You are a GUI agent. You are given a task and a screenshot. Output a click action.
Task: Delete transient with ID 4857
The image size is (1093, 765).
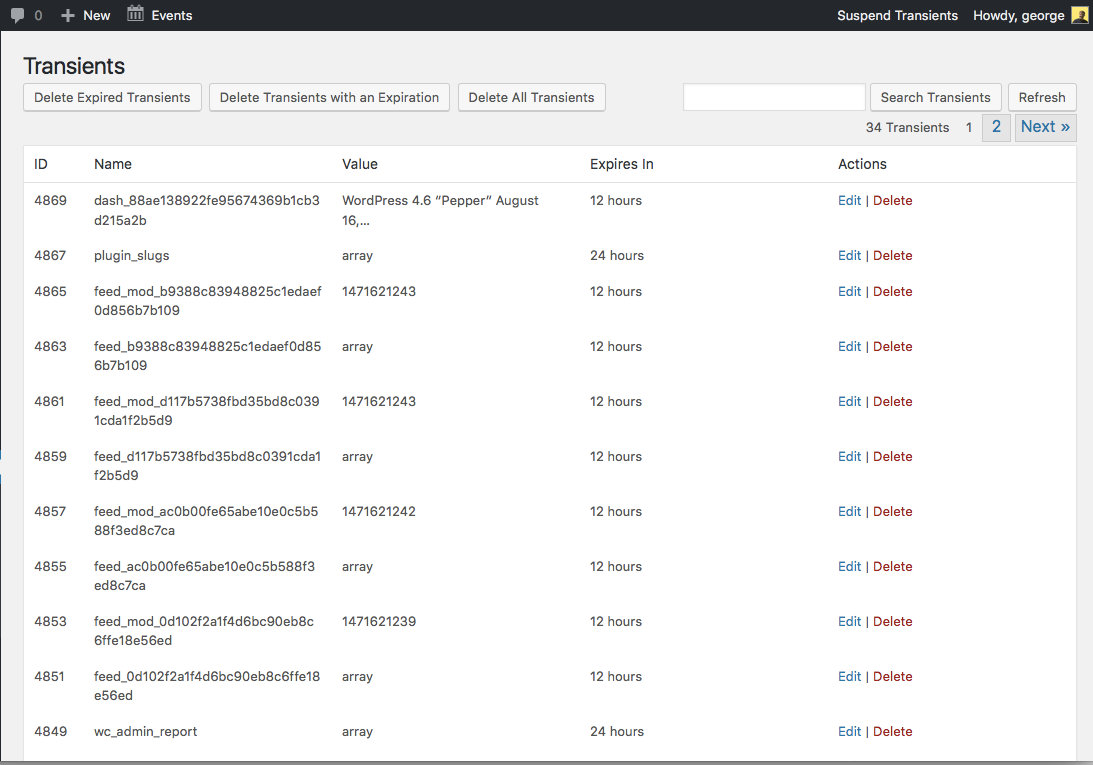point(892,511)
